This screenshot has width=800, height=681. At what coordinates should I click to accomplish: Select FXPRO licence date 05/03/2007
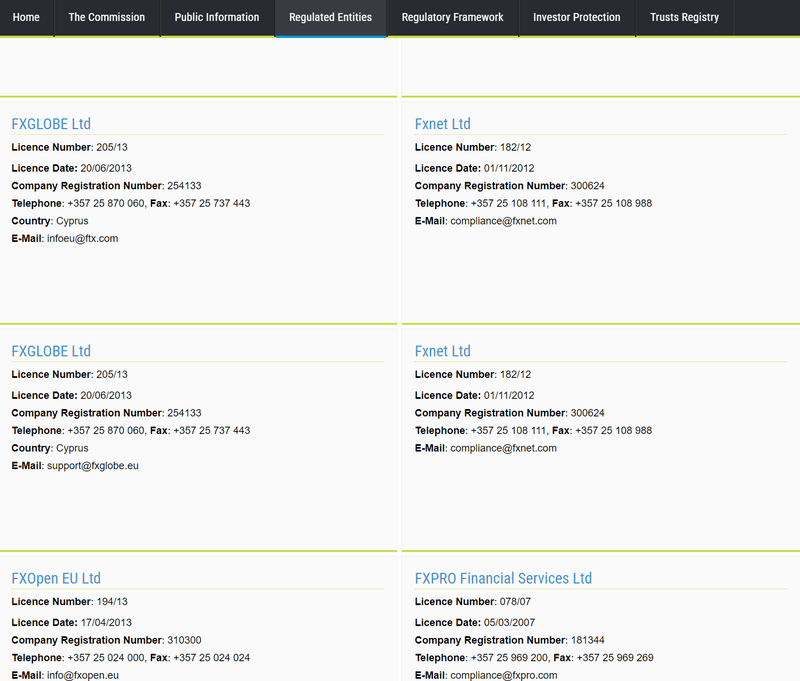click(509, 623)
